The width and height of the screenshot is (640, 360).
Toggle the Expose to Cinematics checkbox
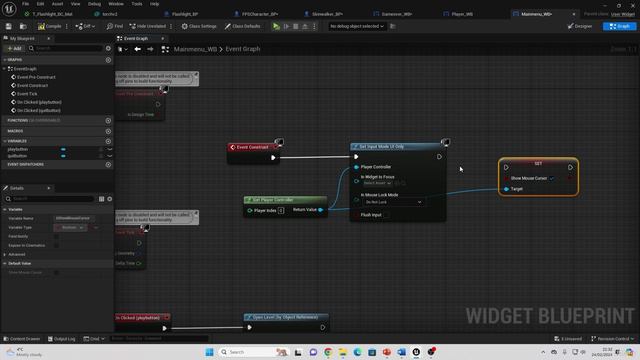pos(56,245)
